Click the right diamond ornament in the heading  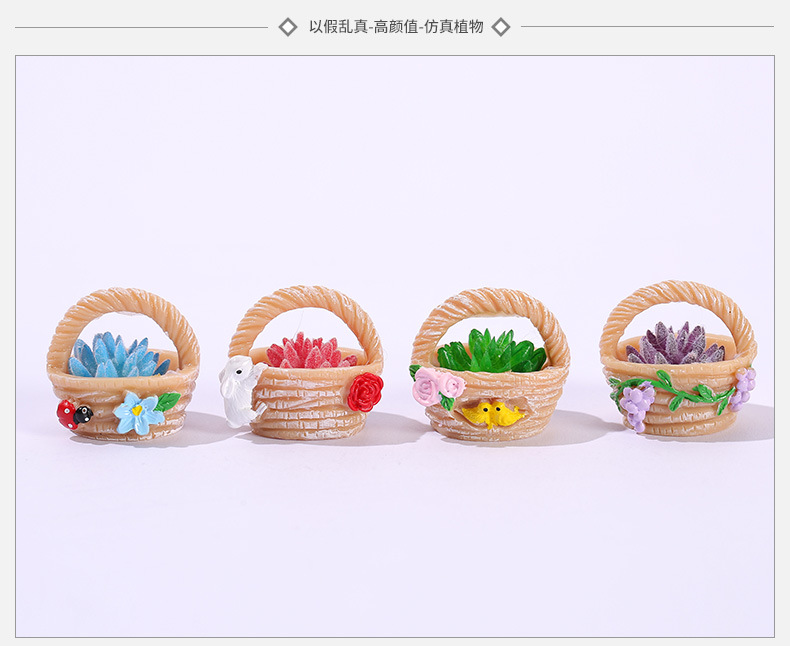(501, 27)
